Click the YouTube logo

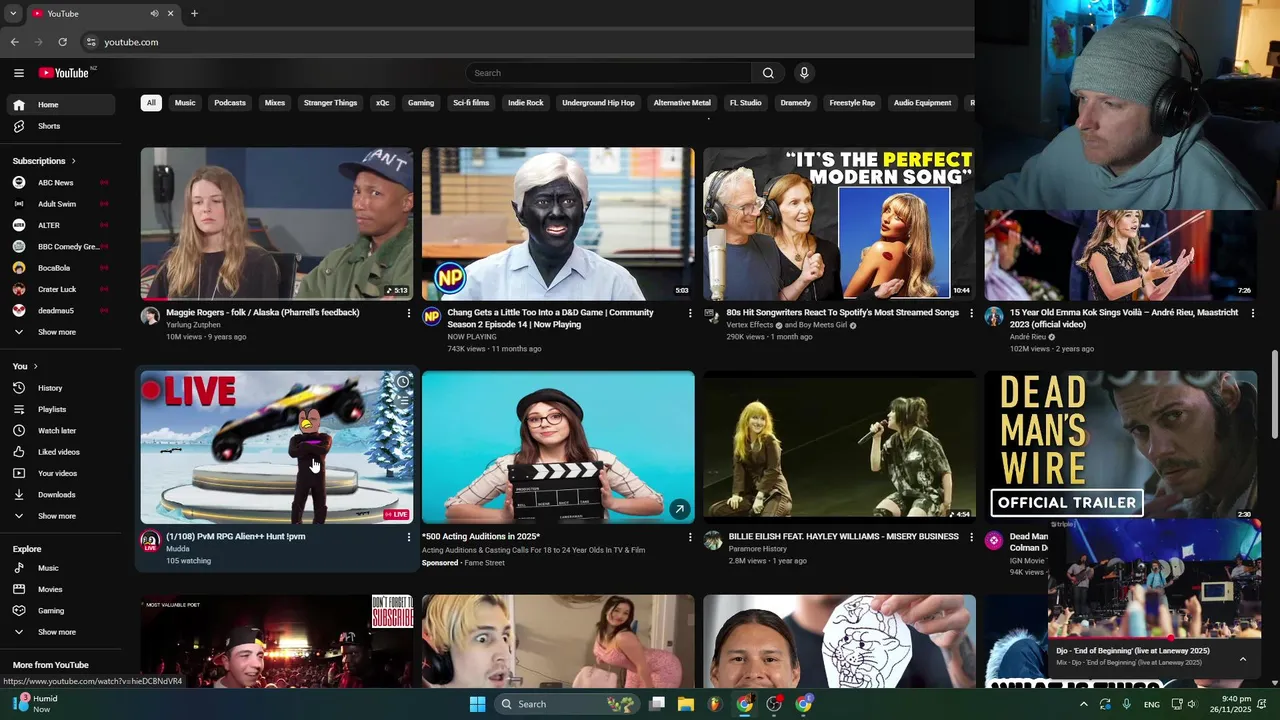coord(64,73)
